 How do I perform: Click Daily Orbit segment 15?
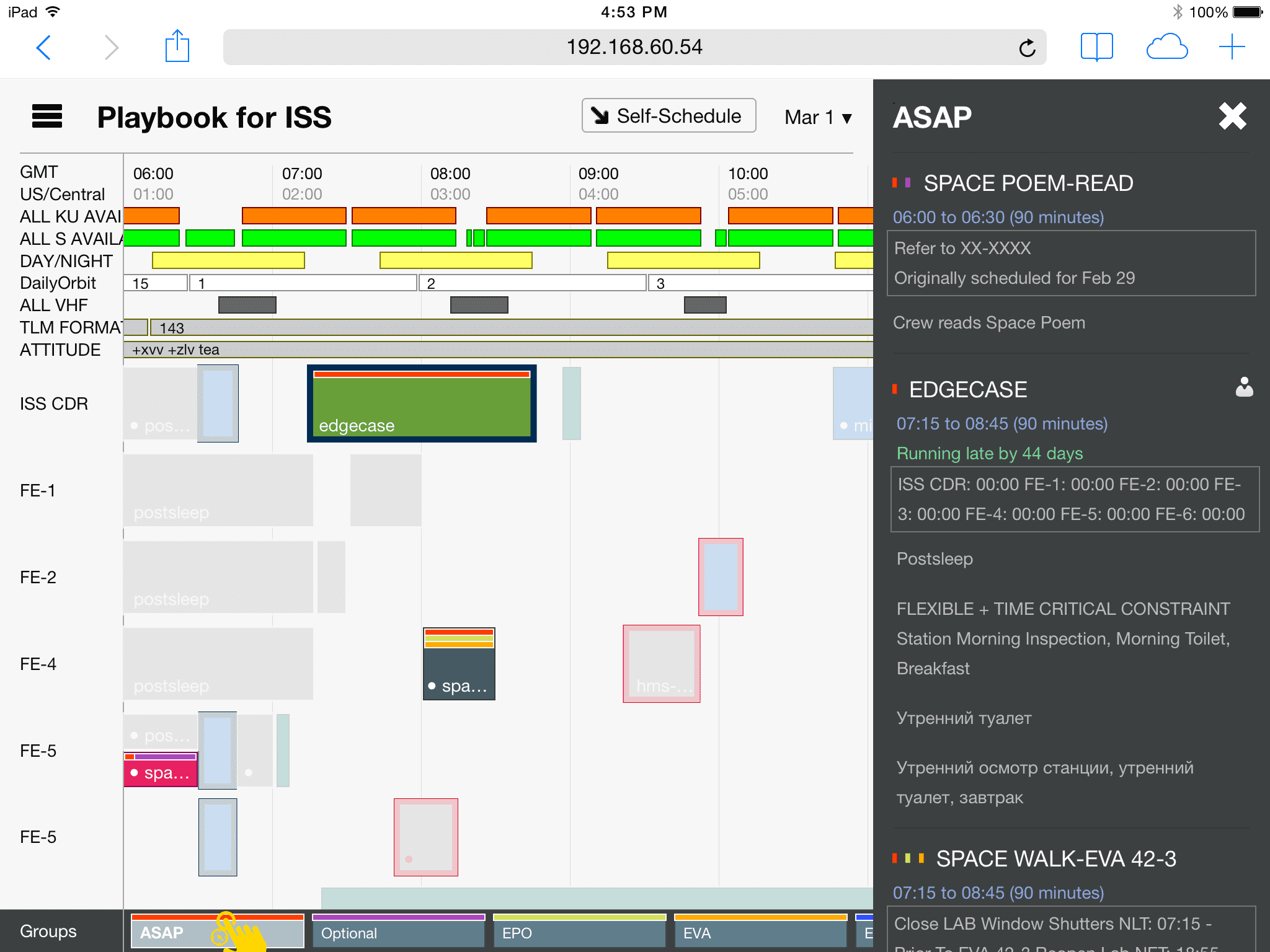pos(155,283)
